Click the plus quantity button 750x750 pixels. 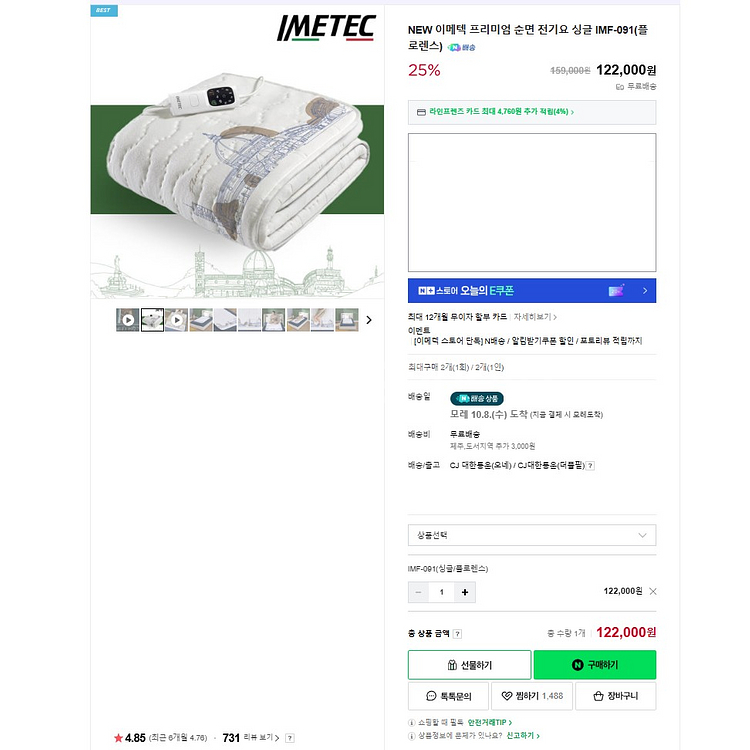click(464, 592)
